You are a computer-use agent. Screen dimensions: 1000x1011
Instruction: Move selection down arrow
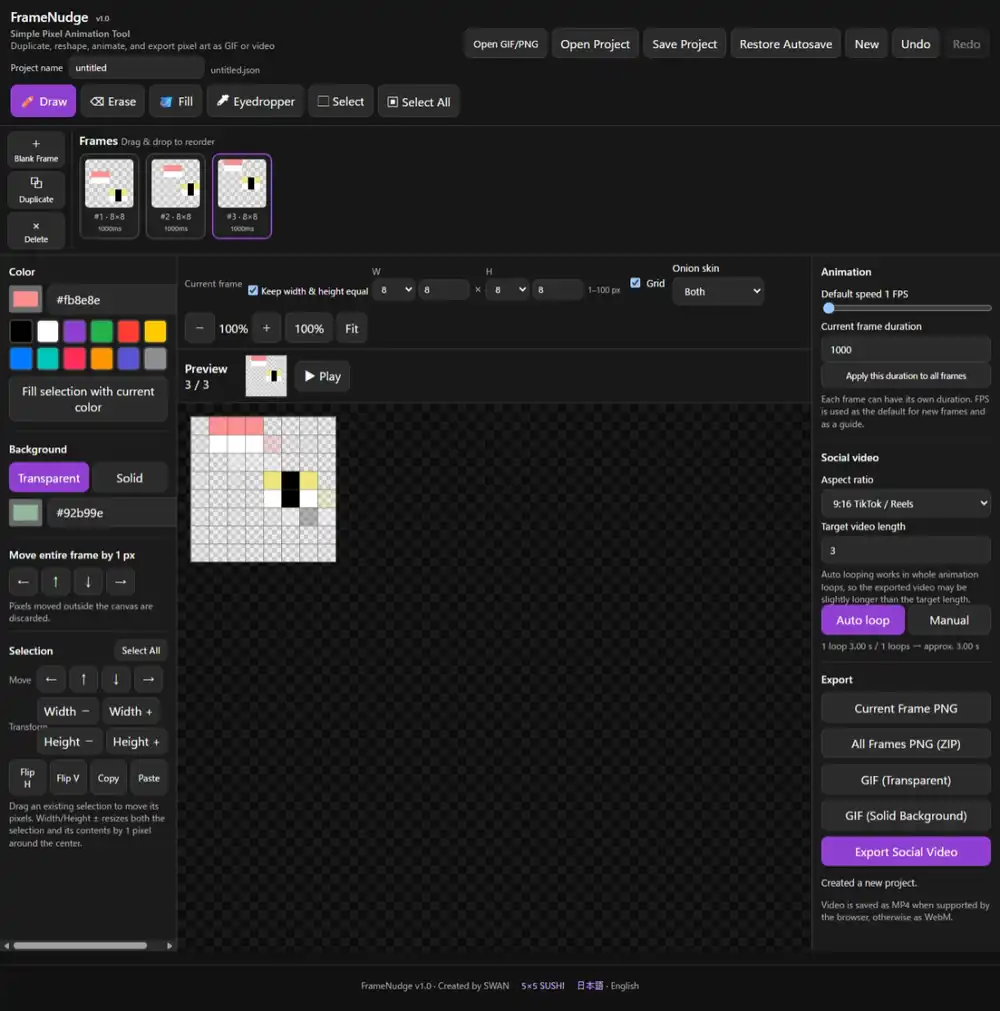115,679
